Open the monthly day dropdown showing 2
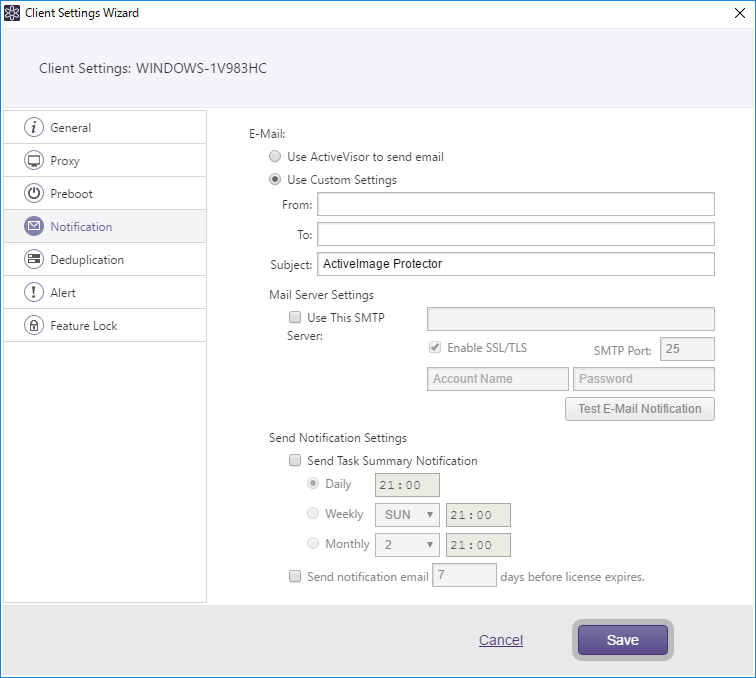The image size is (756, 678). pos(407,545)
